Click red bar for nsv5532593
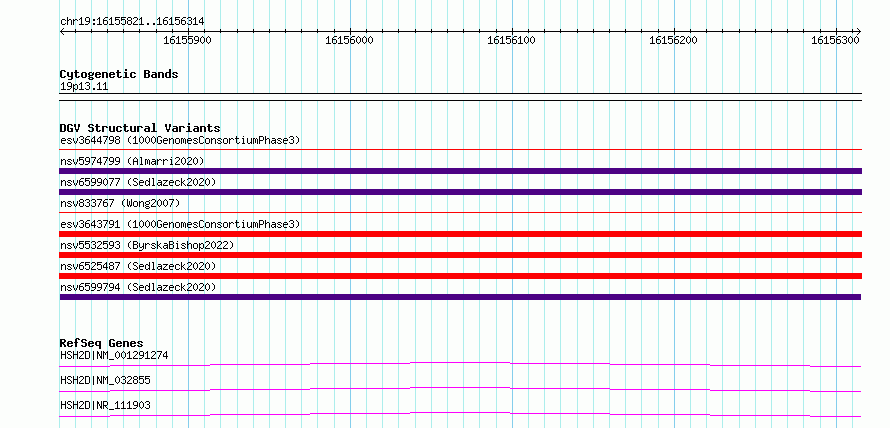The image size is (890, 428). click(x=460, y=255)
